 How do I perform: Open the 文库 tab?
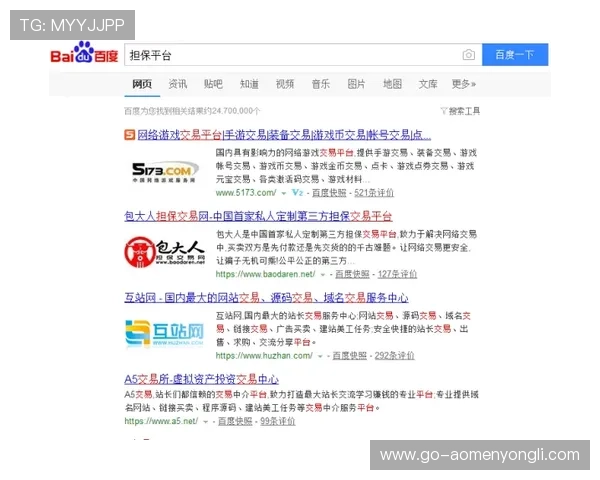[x=428, y=84]
